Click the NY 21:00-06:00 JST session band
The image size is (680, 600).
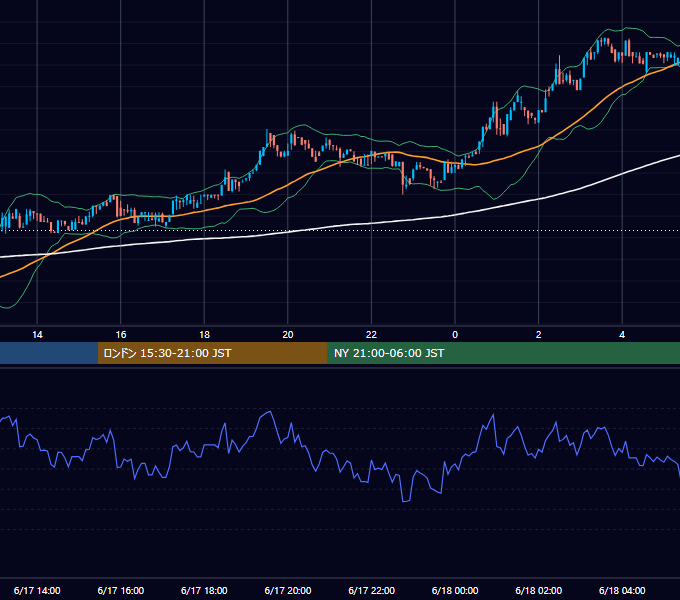pos(503,353)
